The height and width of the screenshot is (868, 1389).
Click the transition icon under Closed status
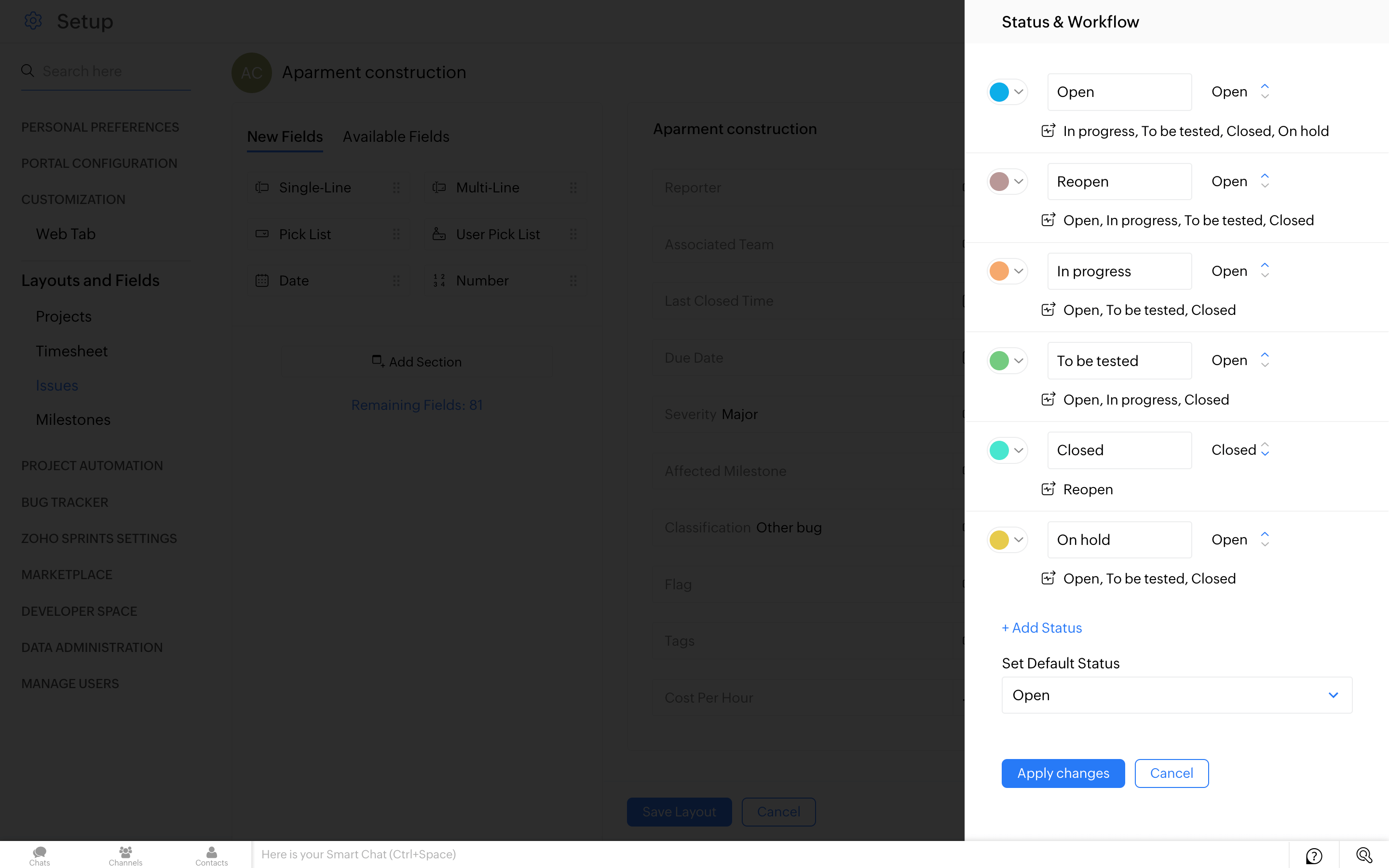click(x=1048, y=489)
